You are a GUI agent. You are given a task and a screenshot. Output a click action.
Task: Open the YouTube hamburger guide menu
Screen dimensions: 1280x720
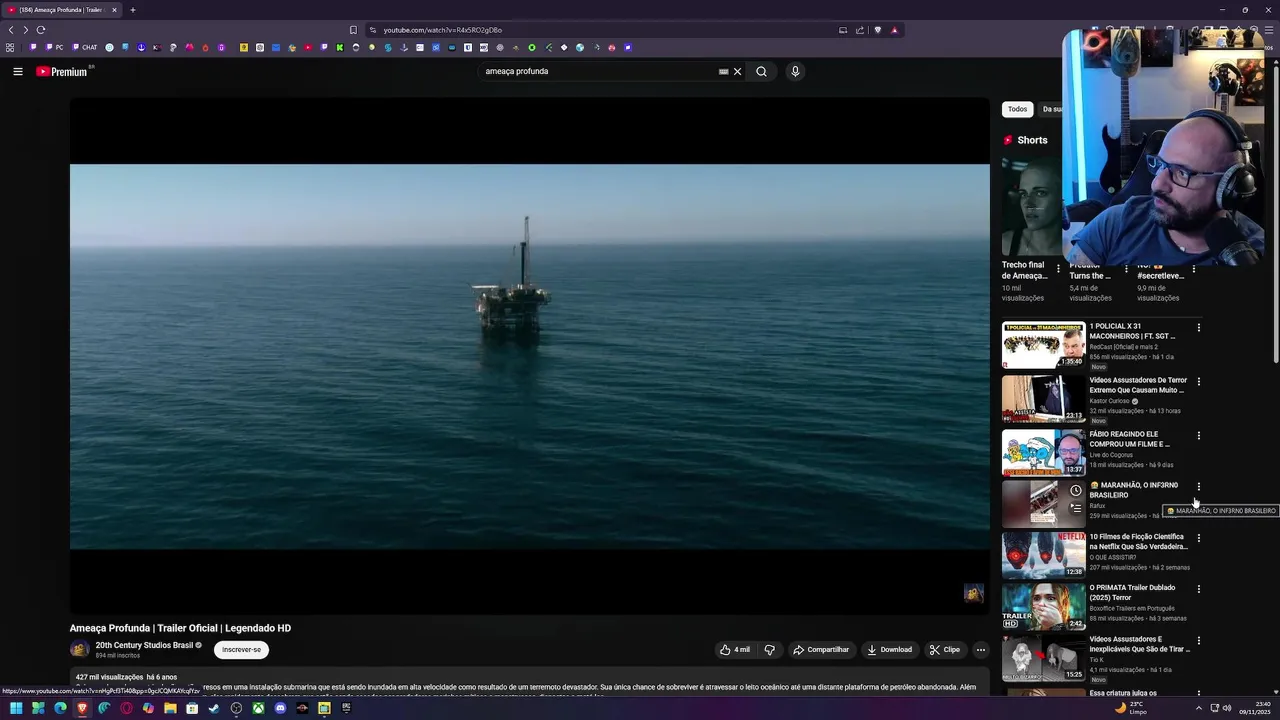pyautogui.click(x=17, y=71)
